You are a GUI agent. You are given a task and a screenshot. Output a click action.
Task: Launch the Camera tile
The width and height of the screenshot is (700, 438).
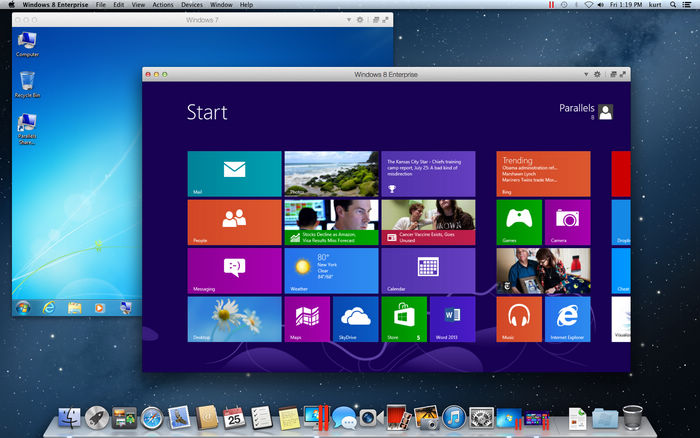tap(567, 221)
